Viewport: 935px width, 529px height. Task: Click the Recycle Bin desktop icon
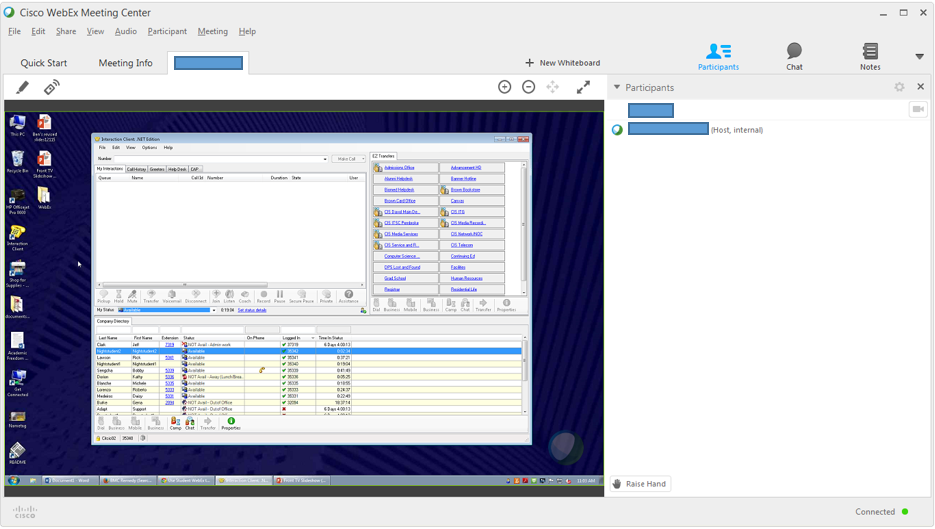[17, 162]
